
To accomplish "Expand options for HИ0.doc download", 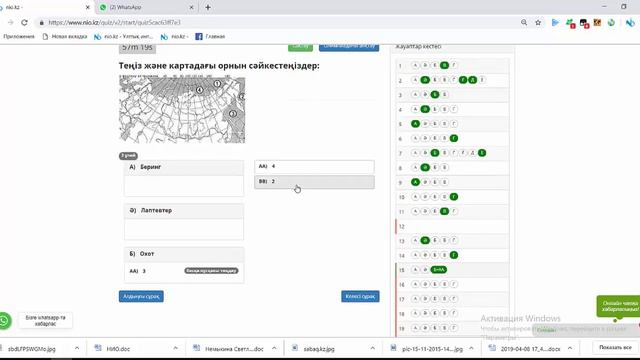I will (176, 348).
